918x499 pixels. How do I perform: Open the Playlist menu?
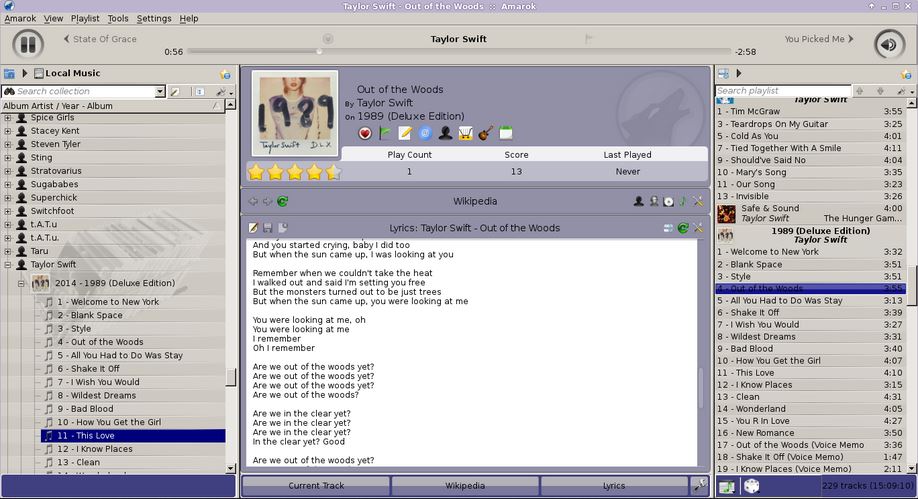pyautogui.click(x=85, y=18)
